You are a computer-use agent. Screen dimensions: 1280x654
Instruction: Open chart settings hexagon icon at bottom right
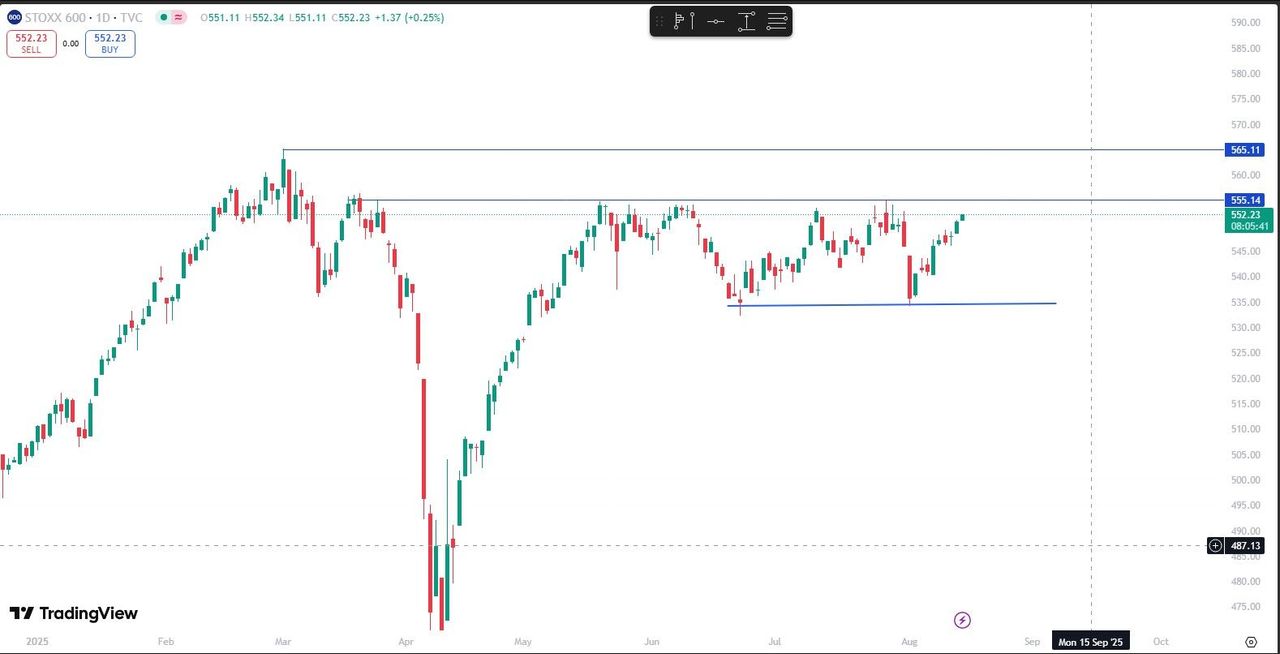click(x=1251, y=641)
